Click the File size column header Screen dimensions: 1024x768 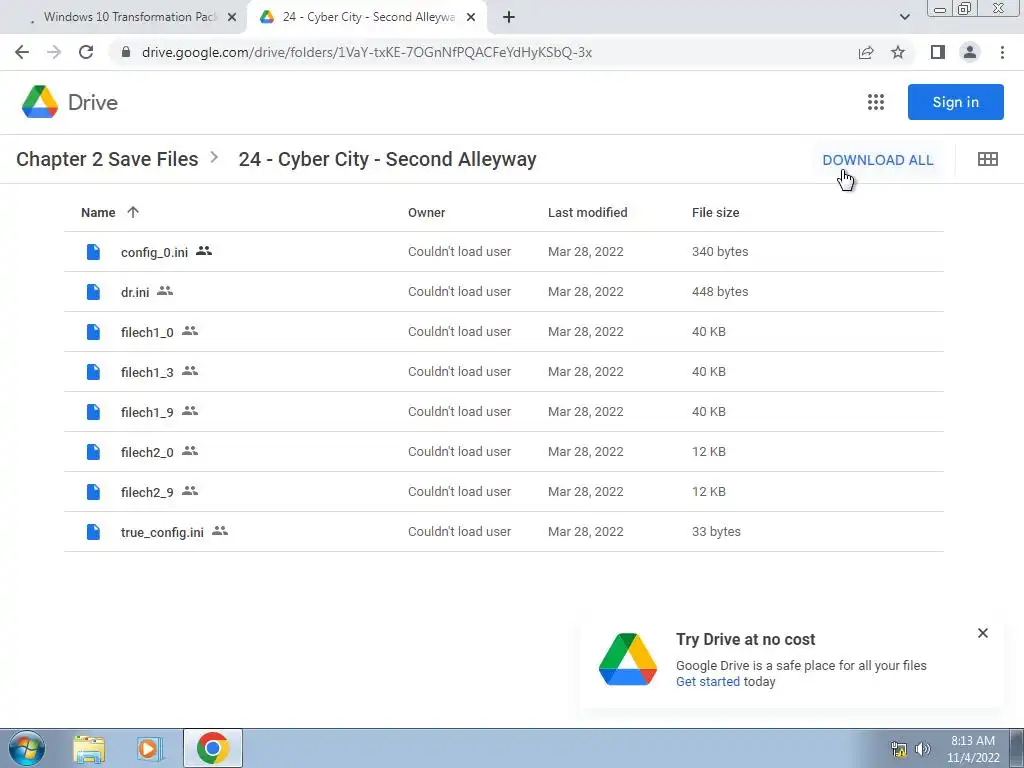pyautogui.click(x=715, y=212)
